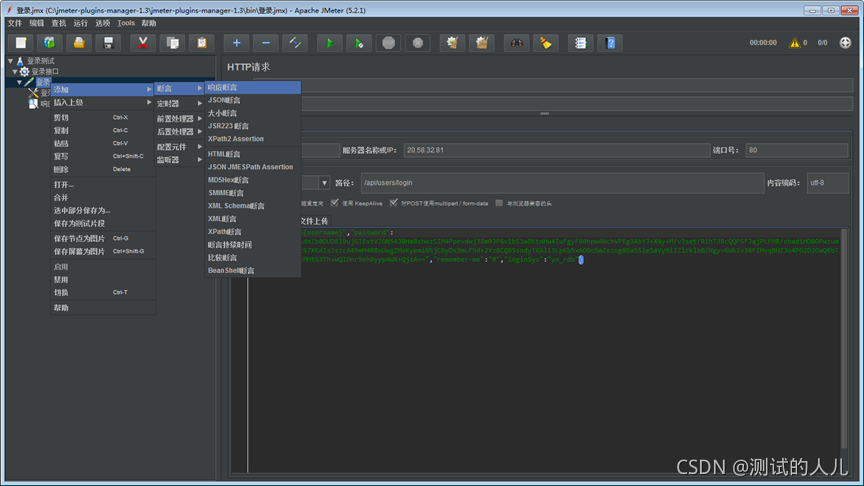The width and height of the screenshot is (864, 486).
Task: Toggle 对POST使用multipart / form-data checkbox
Action: pos(393,203)
